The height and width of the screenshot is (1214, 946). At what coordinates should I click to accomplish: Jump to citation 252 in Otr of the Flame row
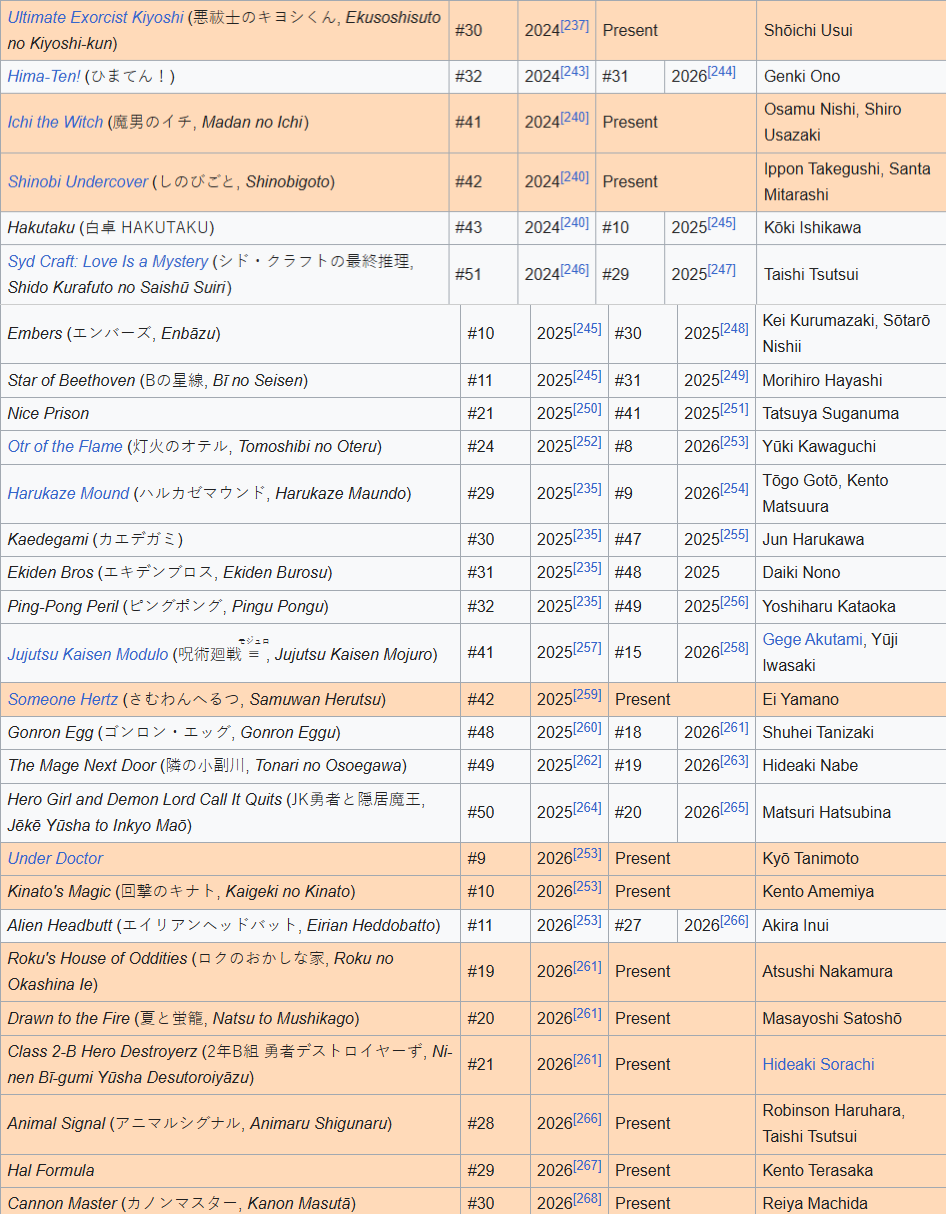(x=587, y=441)
